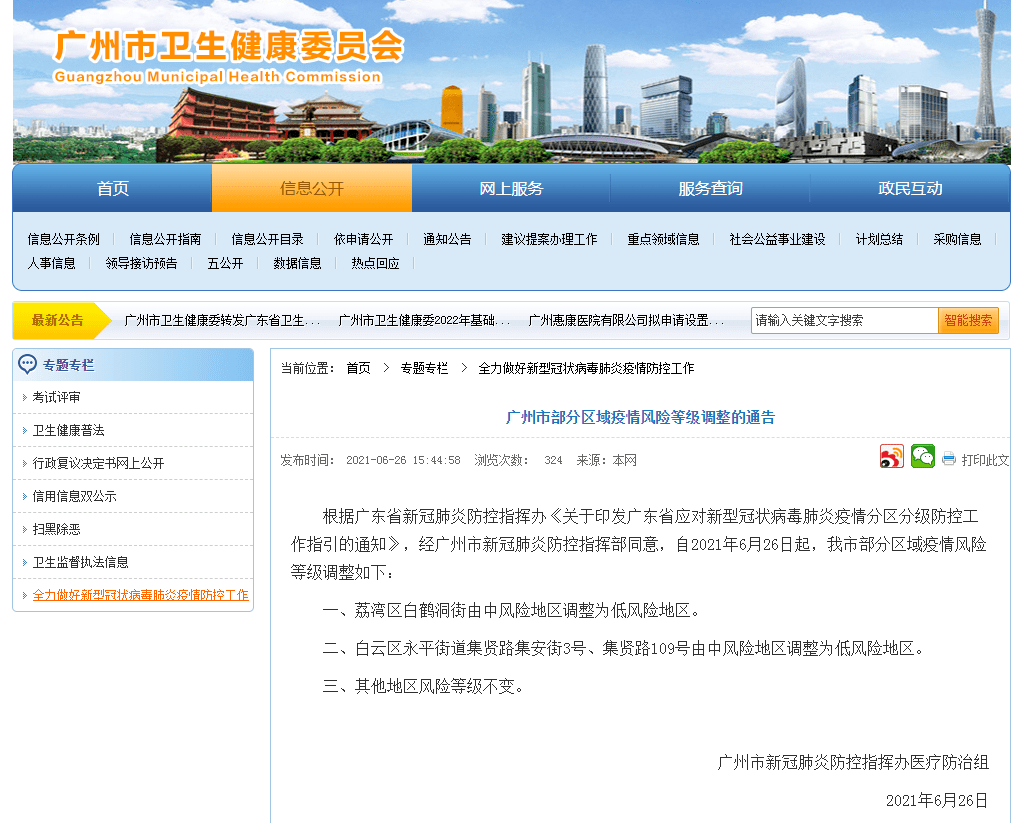The width and height of the screenshot is (1020, 823).
Task: Share the article via the WeChat icon
Action: pyautogui.click(x=923, y=455)
